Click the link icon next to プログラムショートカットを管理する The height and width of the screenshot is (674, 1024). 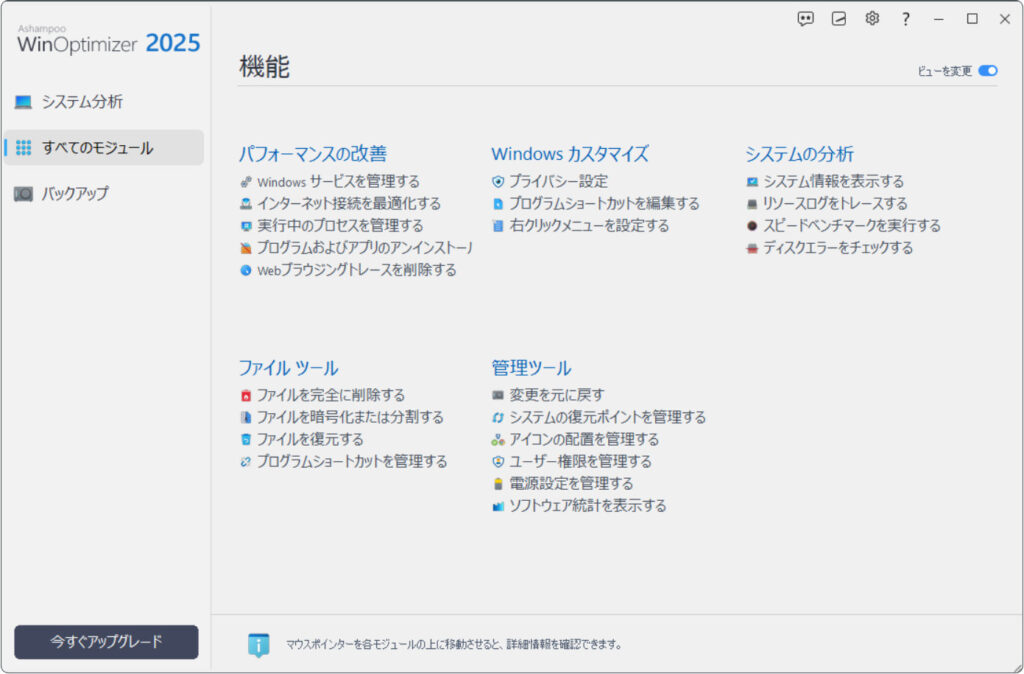(246, 462)
